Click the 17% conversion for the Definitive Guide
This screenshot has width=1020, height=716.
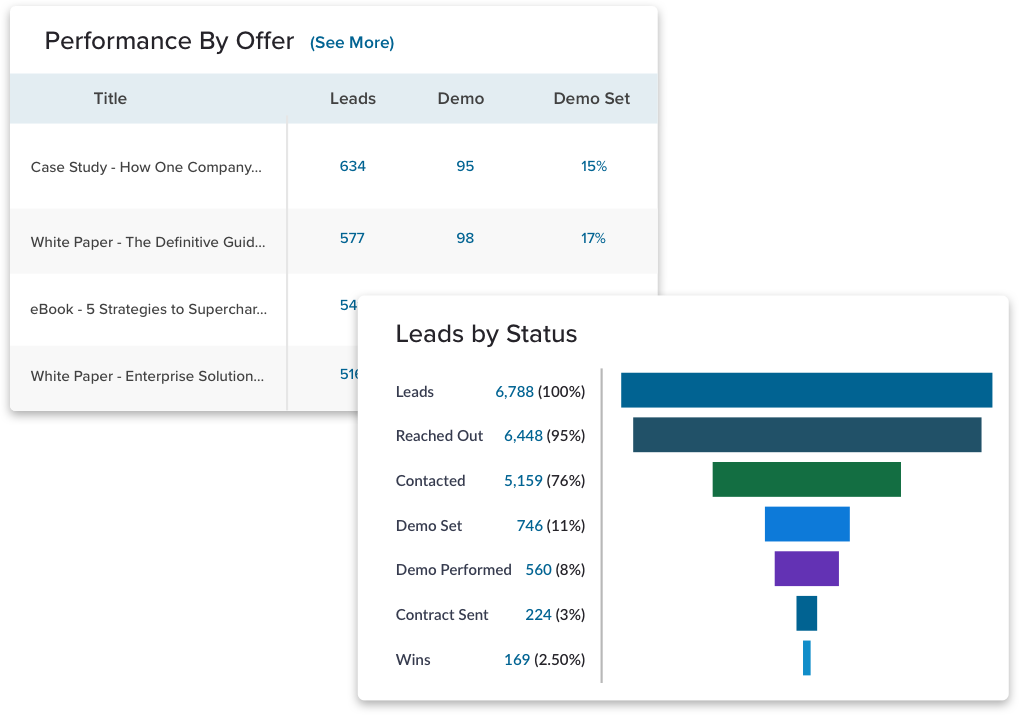(x=593, y=238)
